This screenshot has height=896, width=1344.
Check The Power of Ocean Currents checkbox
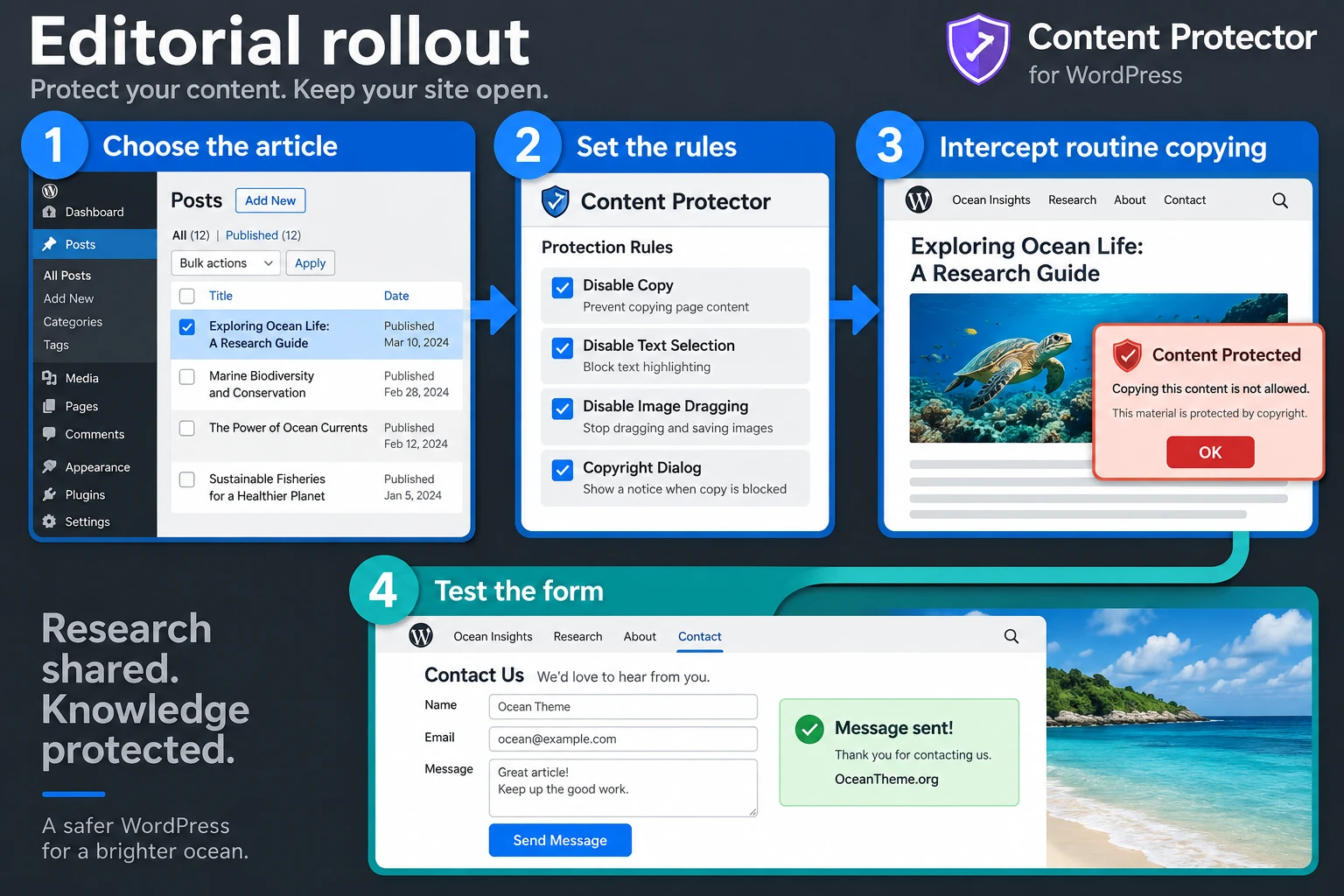click(x=187, y=428)
